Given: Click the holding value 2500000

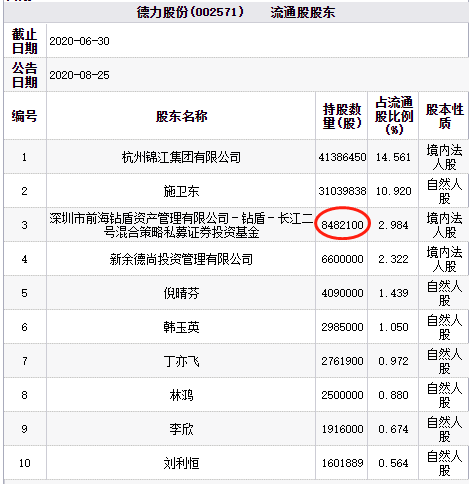Looking at the screenshot, I should point(342,395).
